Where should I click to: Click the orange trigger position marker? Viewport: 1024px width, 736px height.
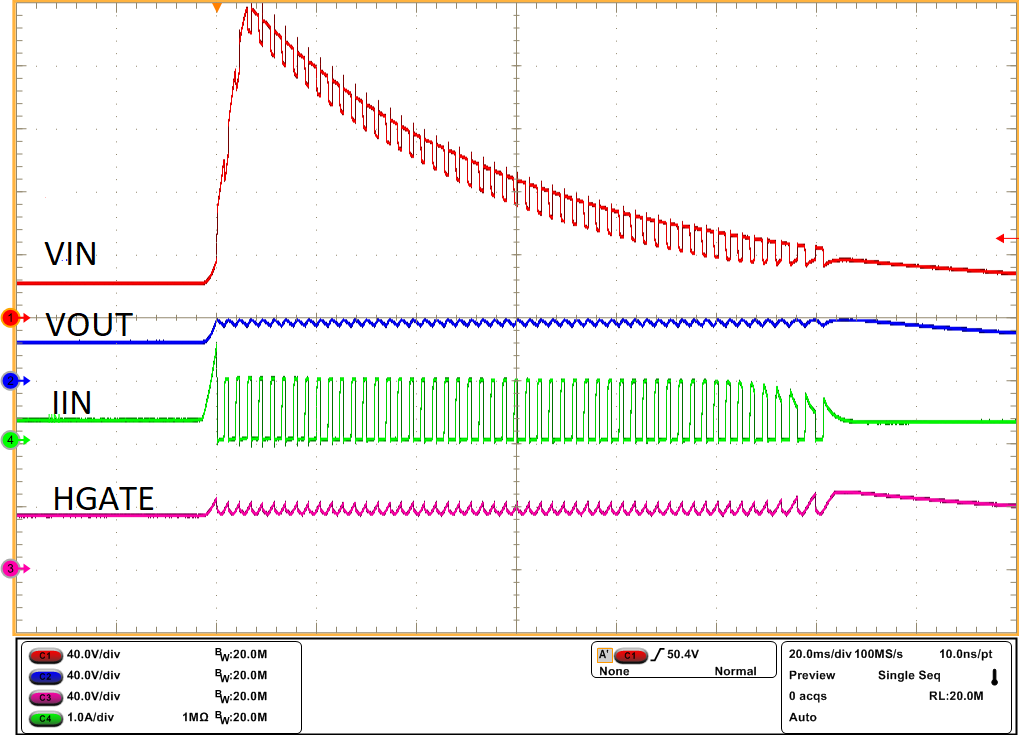(216, 8)
